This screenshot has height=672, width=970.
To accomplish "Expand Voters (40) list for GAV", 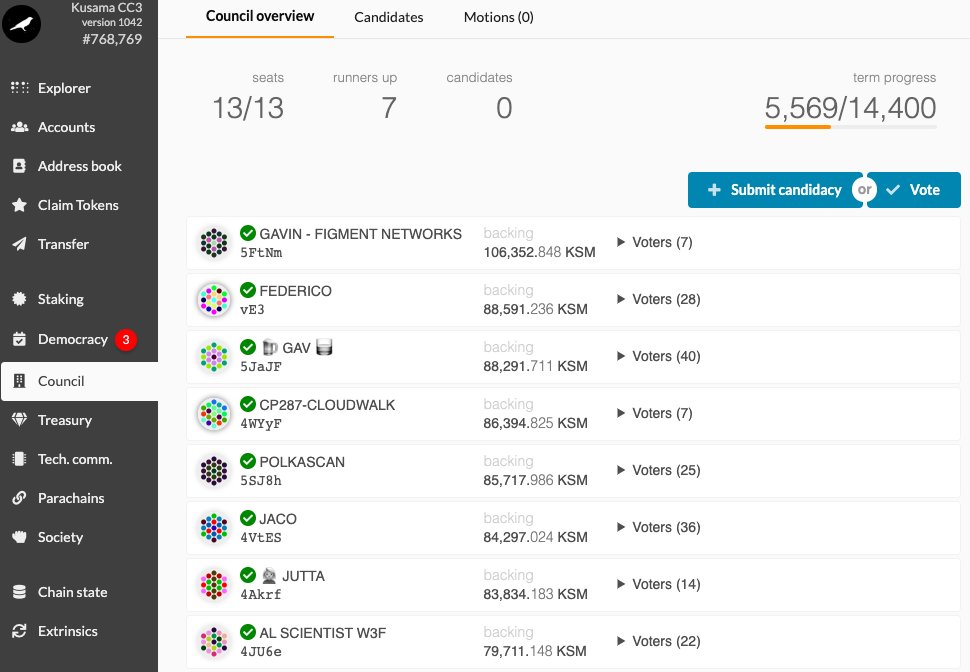I will 658,356.
